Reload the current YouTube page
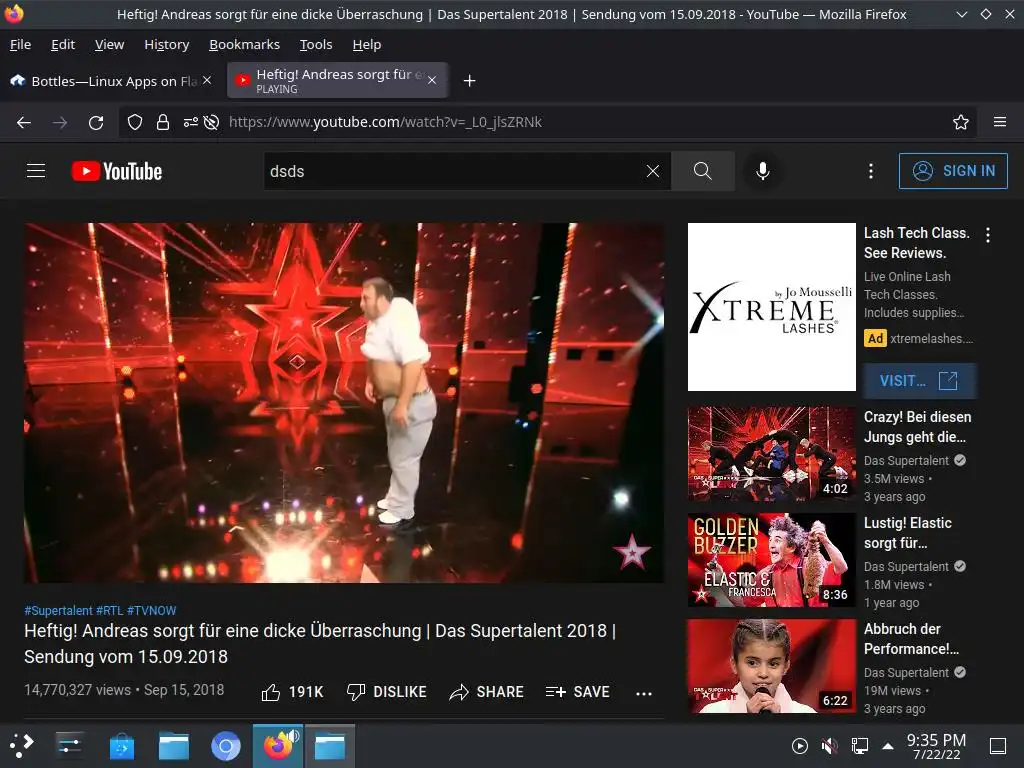1024x768 pixels. 96,122
